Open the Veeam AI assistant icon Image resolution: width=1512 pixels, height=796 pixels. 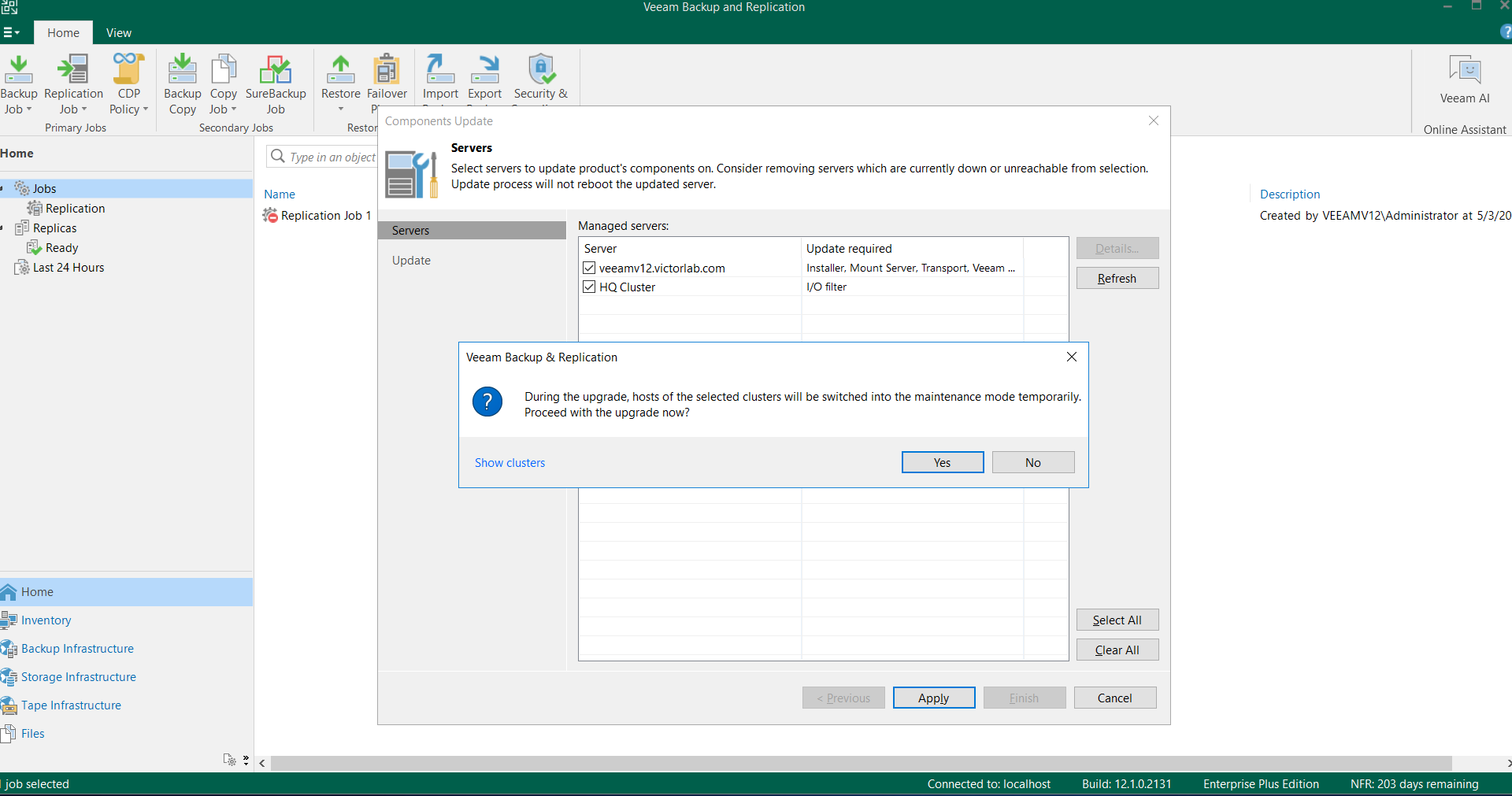tap(1464, 71)
